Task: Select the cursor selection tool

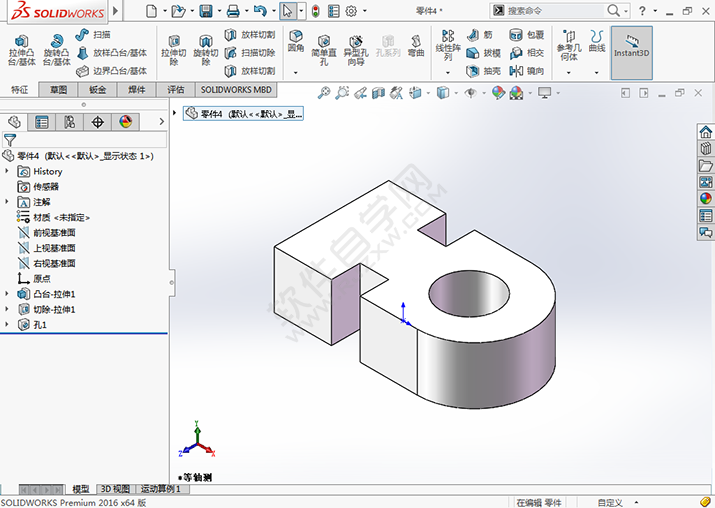Action: [x=287, y=10]
